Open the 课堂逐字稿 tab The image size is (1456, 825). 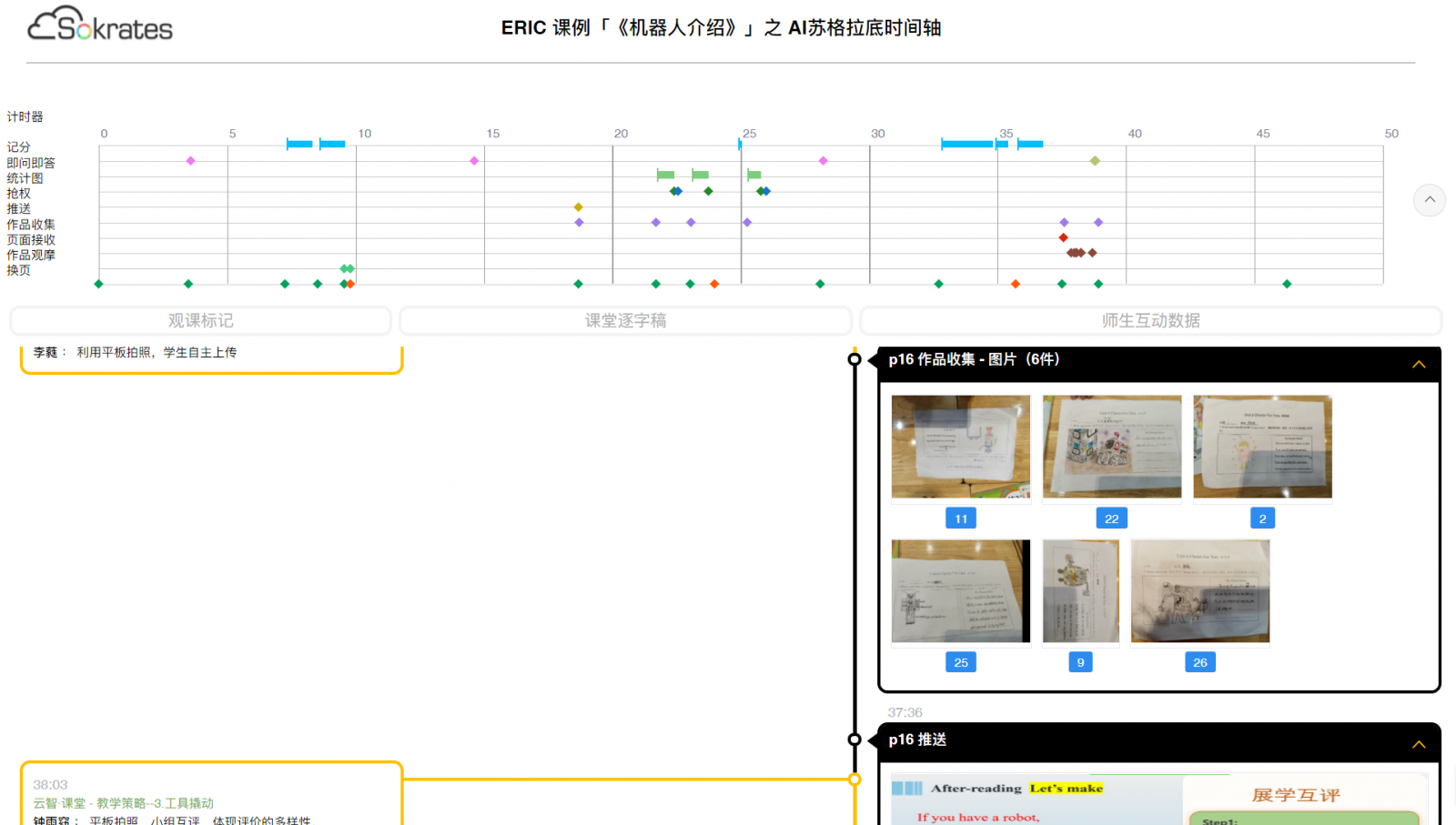tap(625, 321)
